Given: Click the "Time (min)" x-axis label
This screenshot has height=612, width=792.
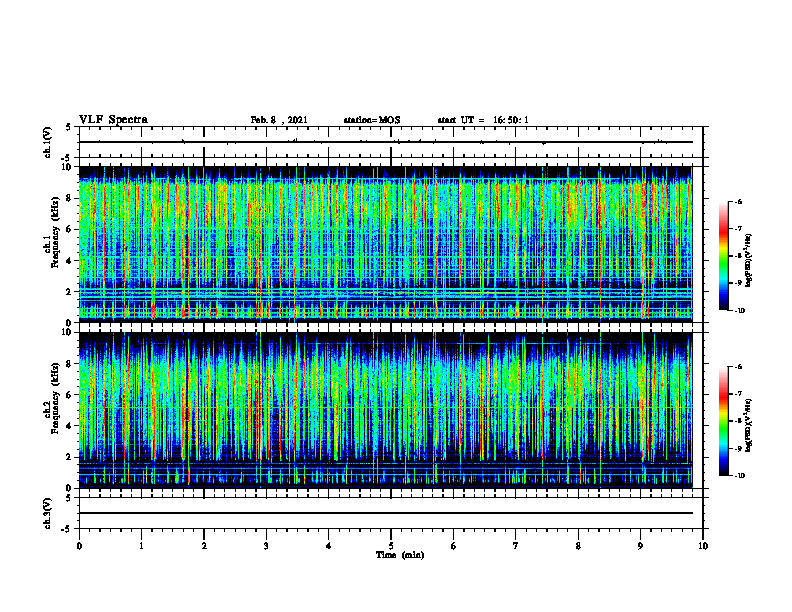Looking at the screenshot, I should point(400,555).
